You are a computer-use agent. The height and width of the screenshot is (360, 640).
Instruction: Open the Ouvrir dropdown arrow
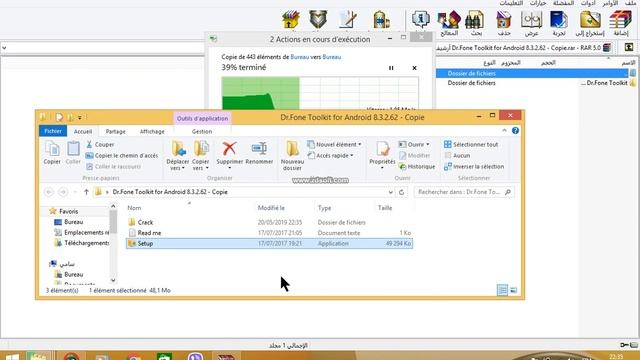click(x=427, y=144)
